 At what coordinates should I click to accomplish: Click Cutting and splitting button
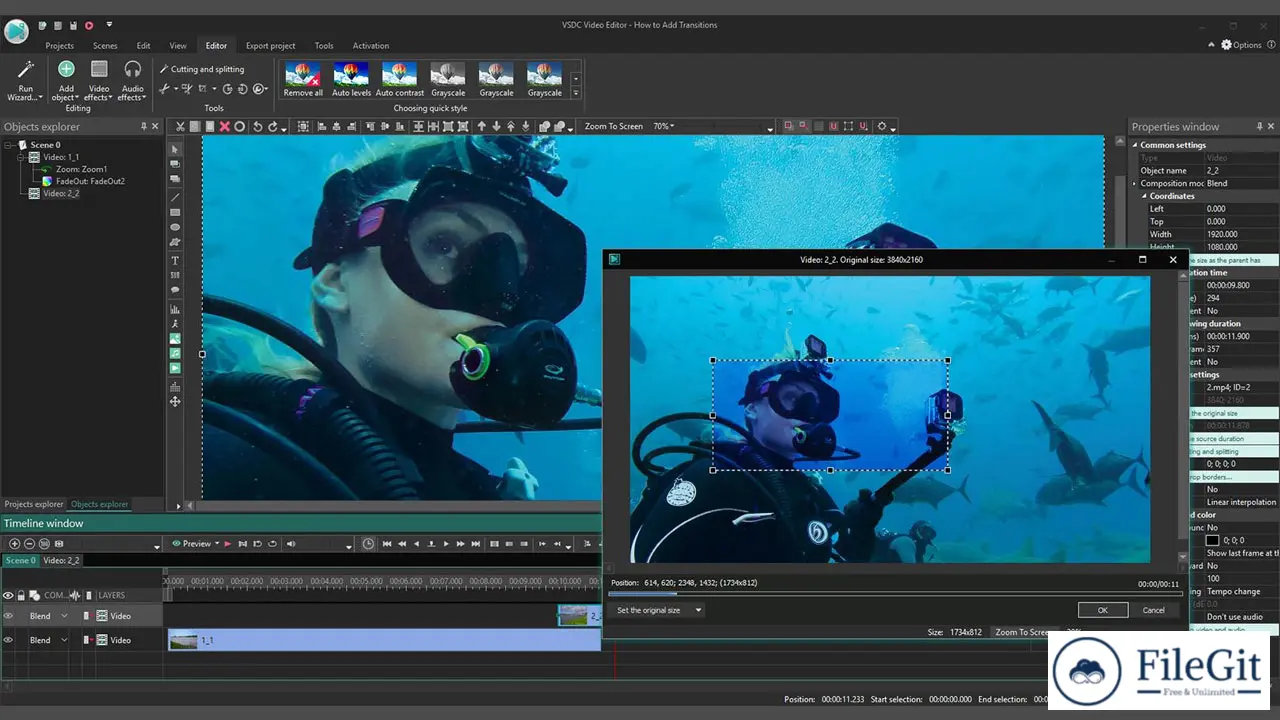[201, 69]
